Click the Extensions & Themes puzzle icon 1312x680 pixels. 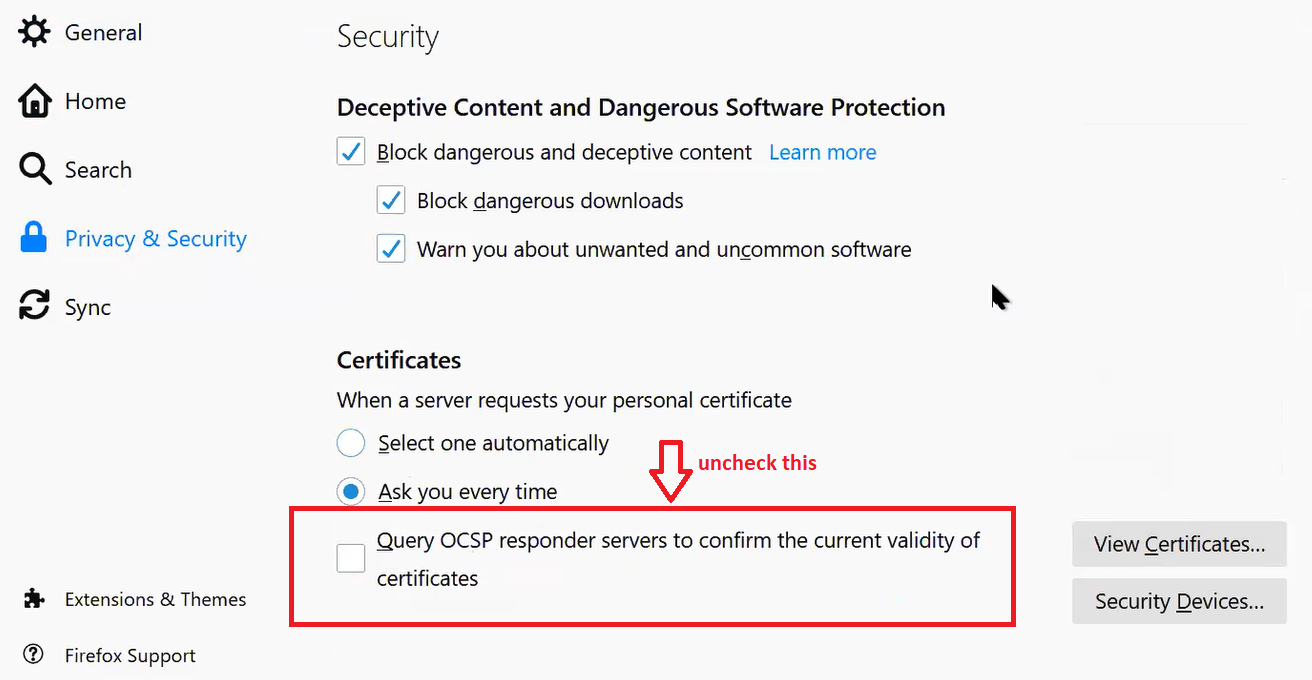click(x=34, y=598)
